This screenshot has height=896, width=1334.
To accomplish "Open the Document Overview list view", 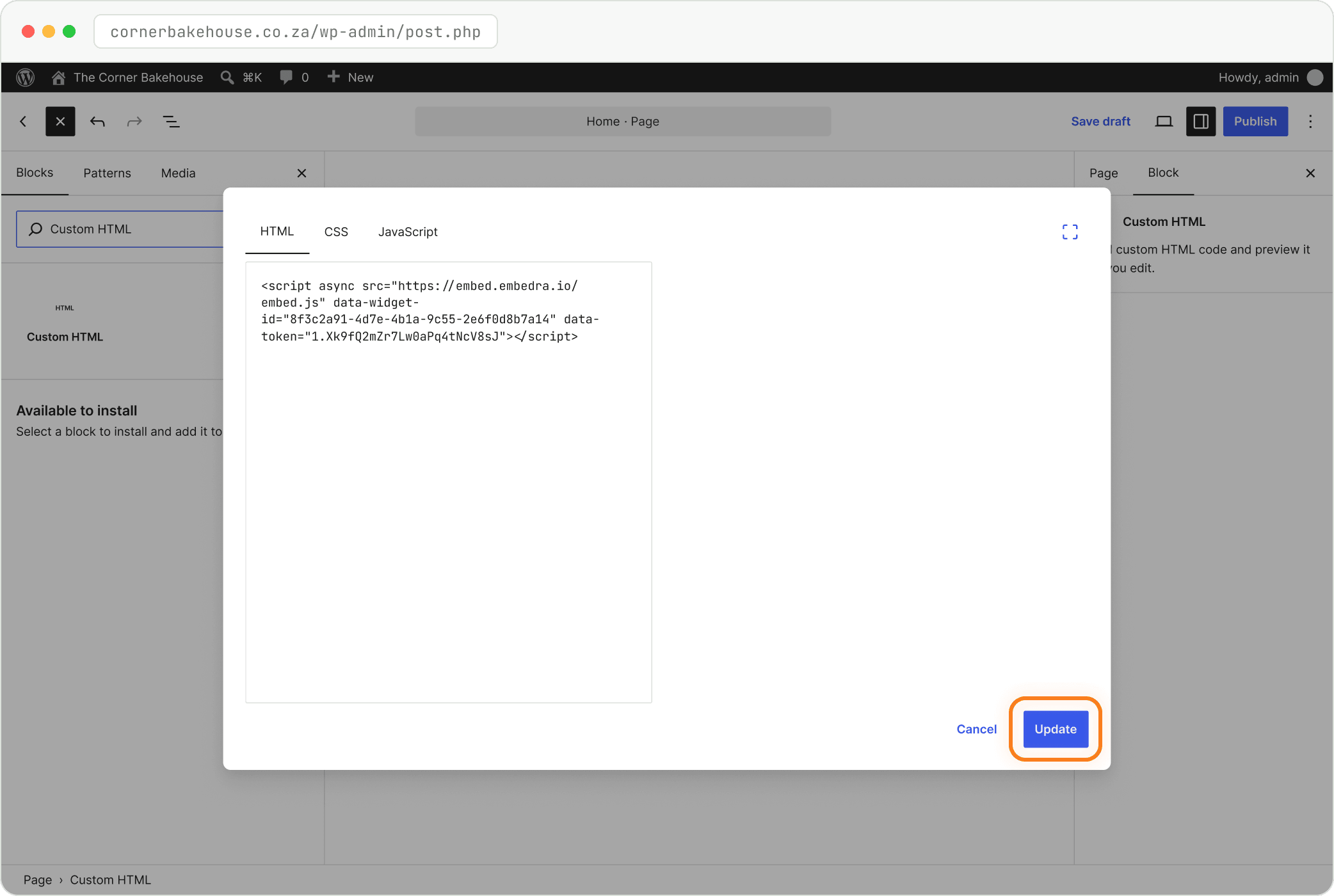I will click(171, 122).
